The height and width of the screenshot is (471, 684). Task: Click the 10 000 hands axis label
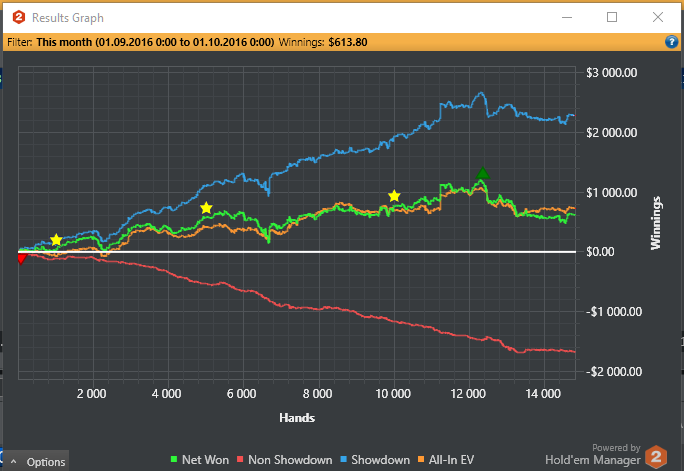[x=393, y=394]
